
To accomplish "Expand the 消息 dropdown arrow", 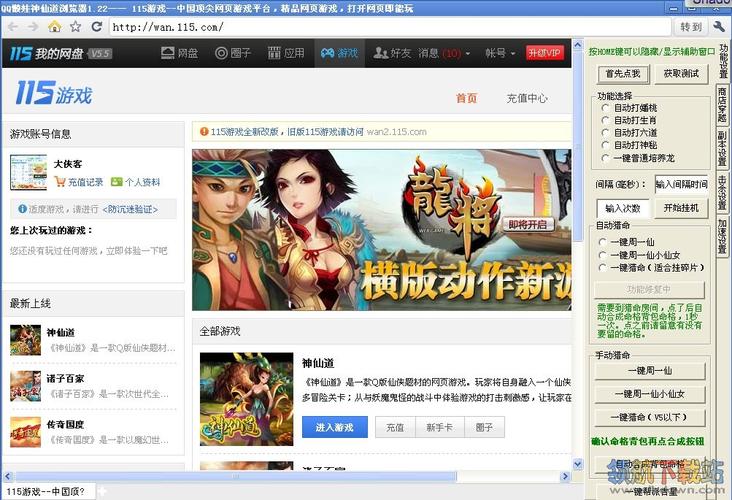I will [x=468, y=54].
